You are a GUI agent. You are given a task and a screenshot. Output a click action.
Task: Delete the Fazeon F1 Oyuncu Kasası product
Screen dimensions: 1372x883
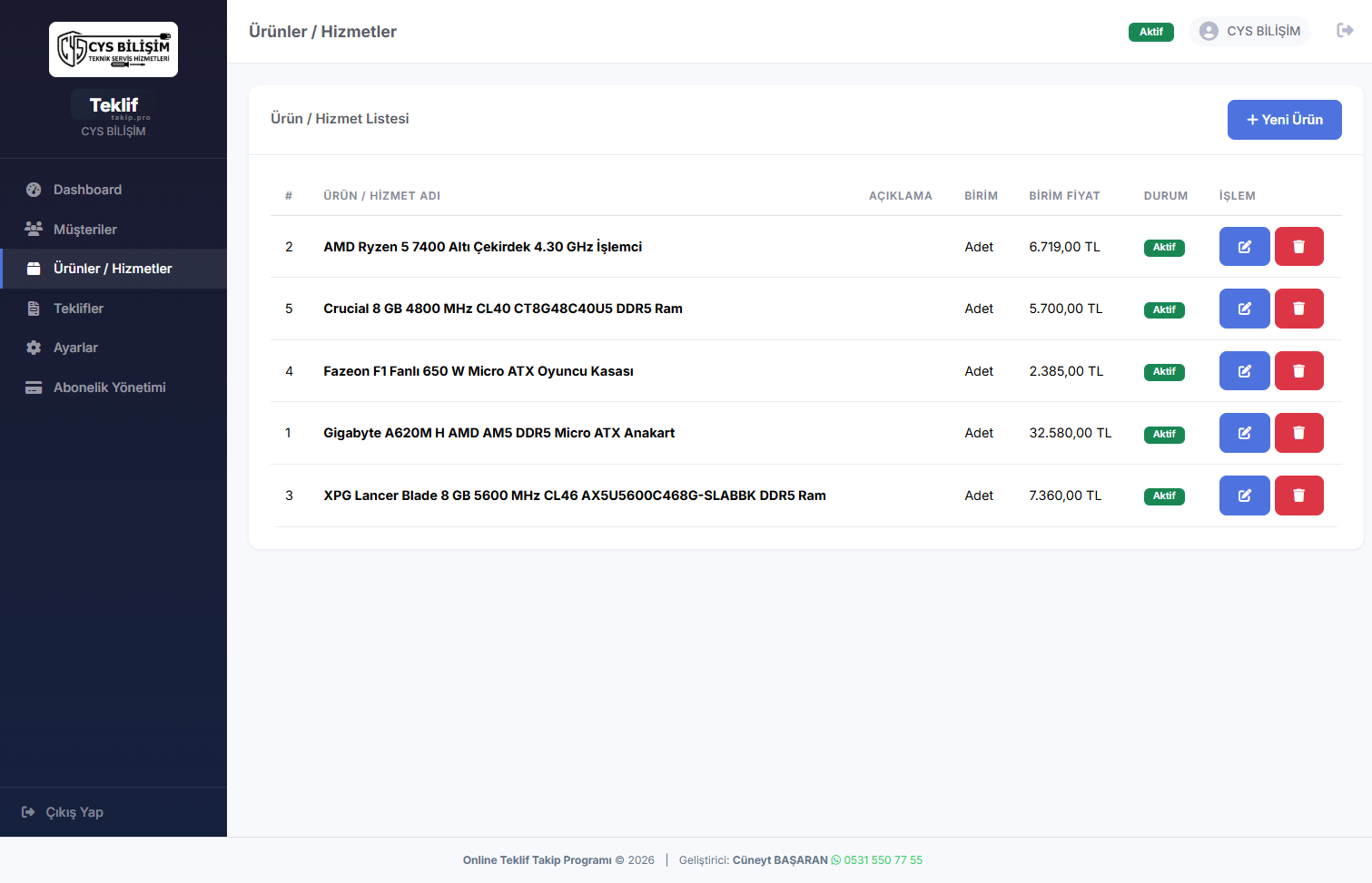1299,371
